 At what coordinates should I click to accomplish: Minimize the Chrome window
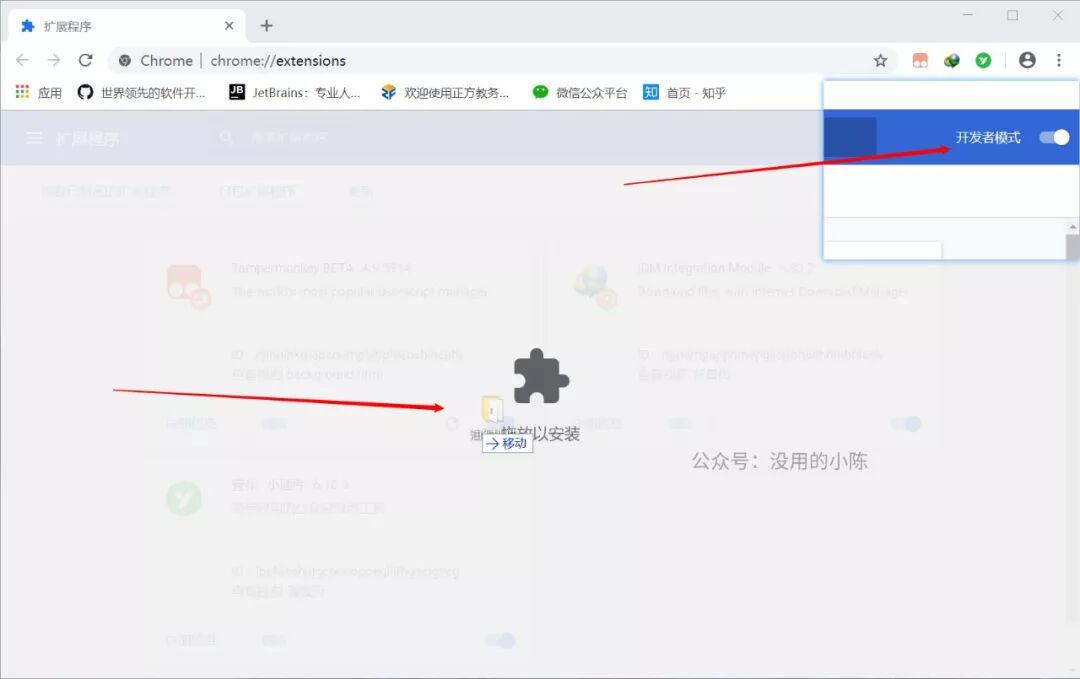(x=968, y=15)
